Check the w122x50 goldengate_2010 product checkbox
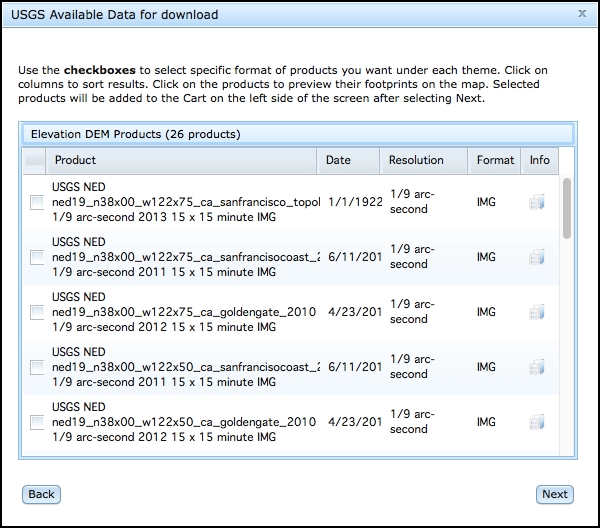Image resolution: width=600 pixels, height=528 pixels. click(37, 423)
